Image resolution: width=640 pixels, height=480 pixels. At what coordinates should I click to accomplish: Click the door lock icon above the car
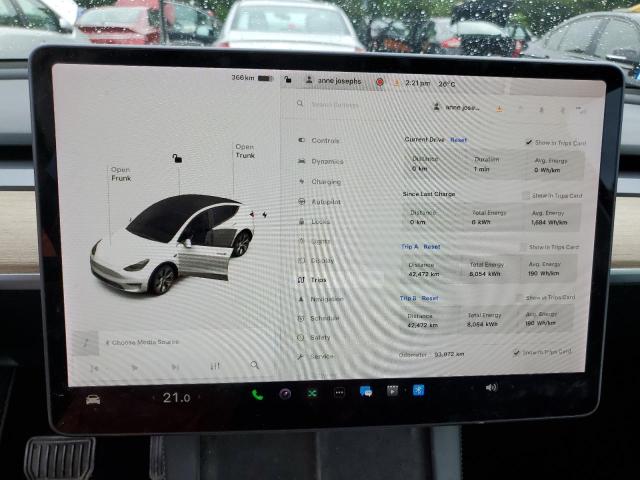[177, 158]
